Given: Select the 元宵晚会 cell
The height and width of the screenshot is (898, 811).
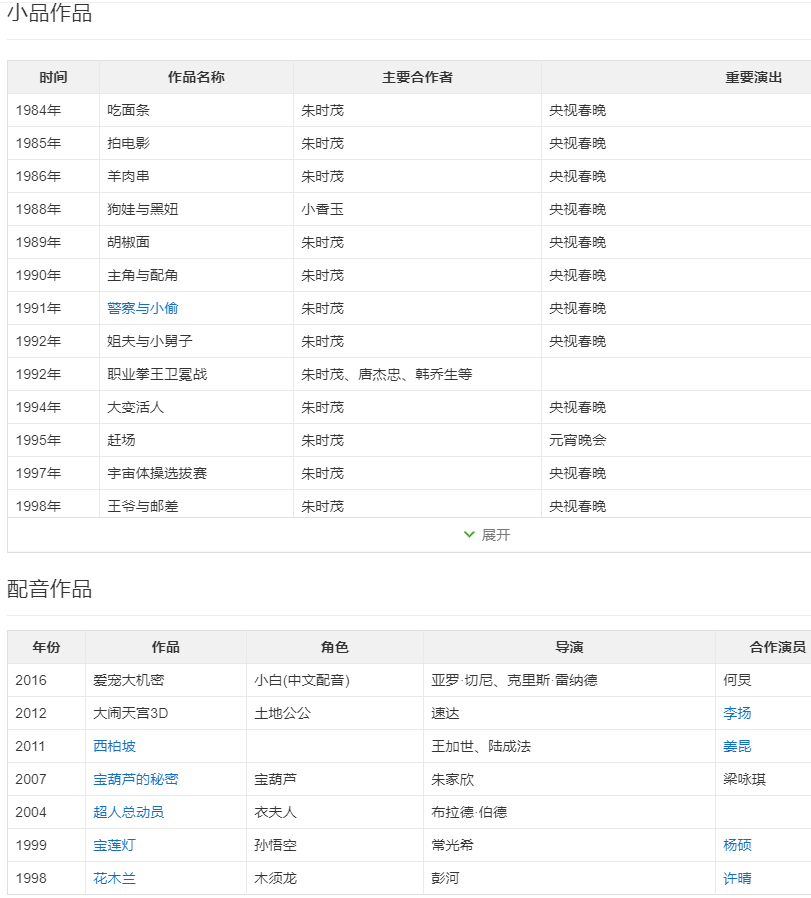Looking at the screenshot, I should click(x=676, y=440).
